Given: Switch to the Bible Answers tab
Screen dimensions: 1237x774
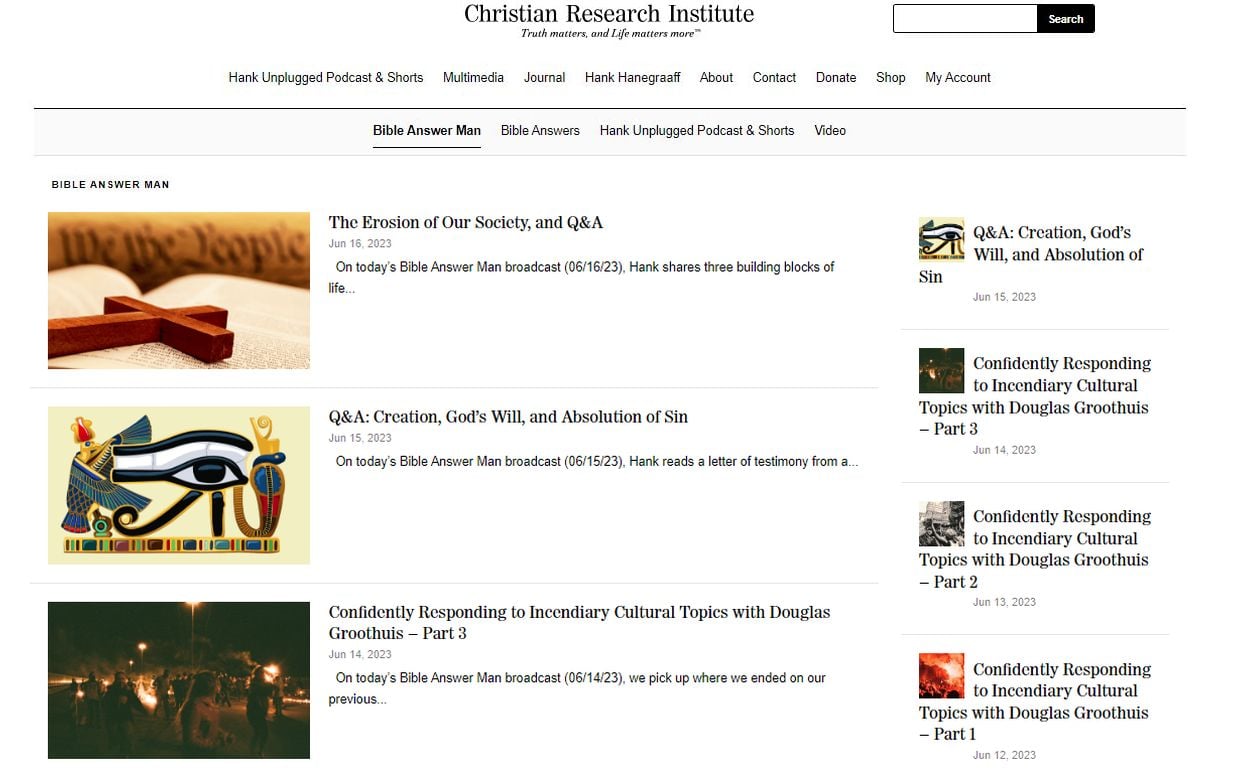Looking at the screenshot, I should pos(540,130).
